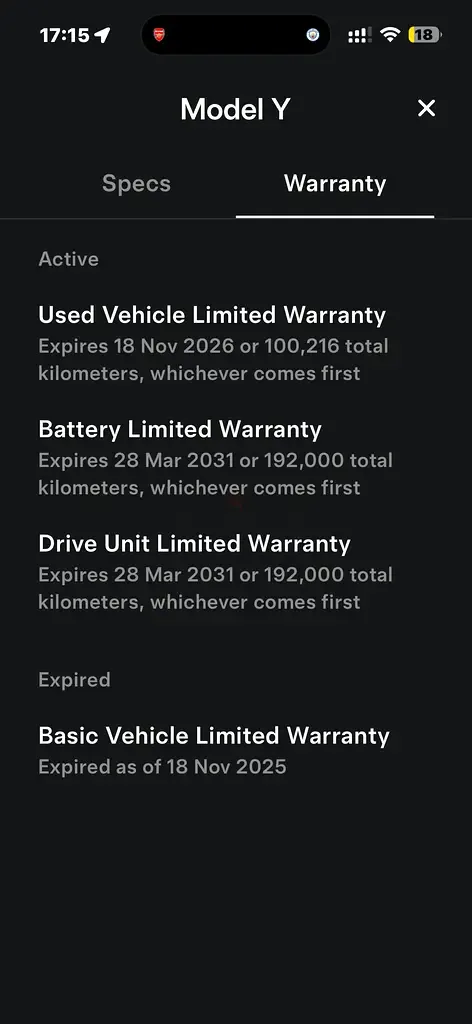
Task: Tap the Active section heading
Action: [69, 259]
